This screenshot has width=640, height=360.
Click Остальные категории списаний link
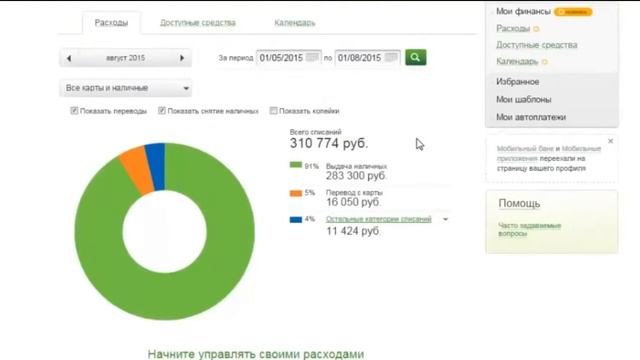pyautogui.click(x=378, y=219)
